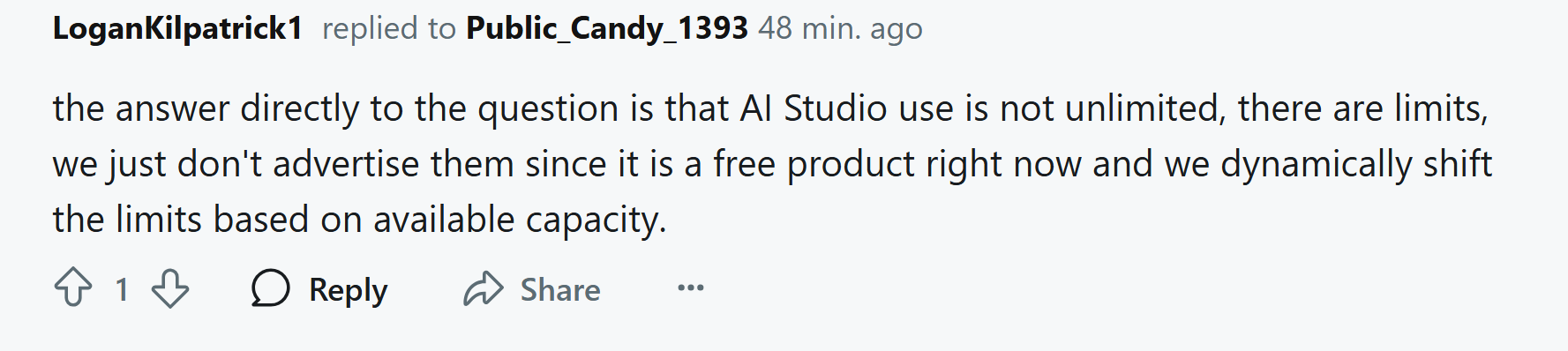Image resolution: width=1568 pixels, height=351 pixels.
Task: Click the Share button label
Action: 560,290
